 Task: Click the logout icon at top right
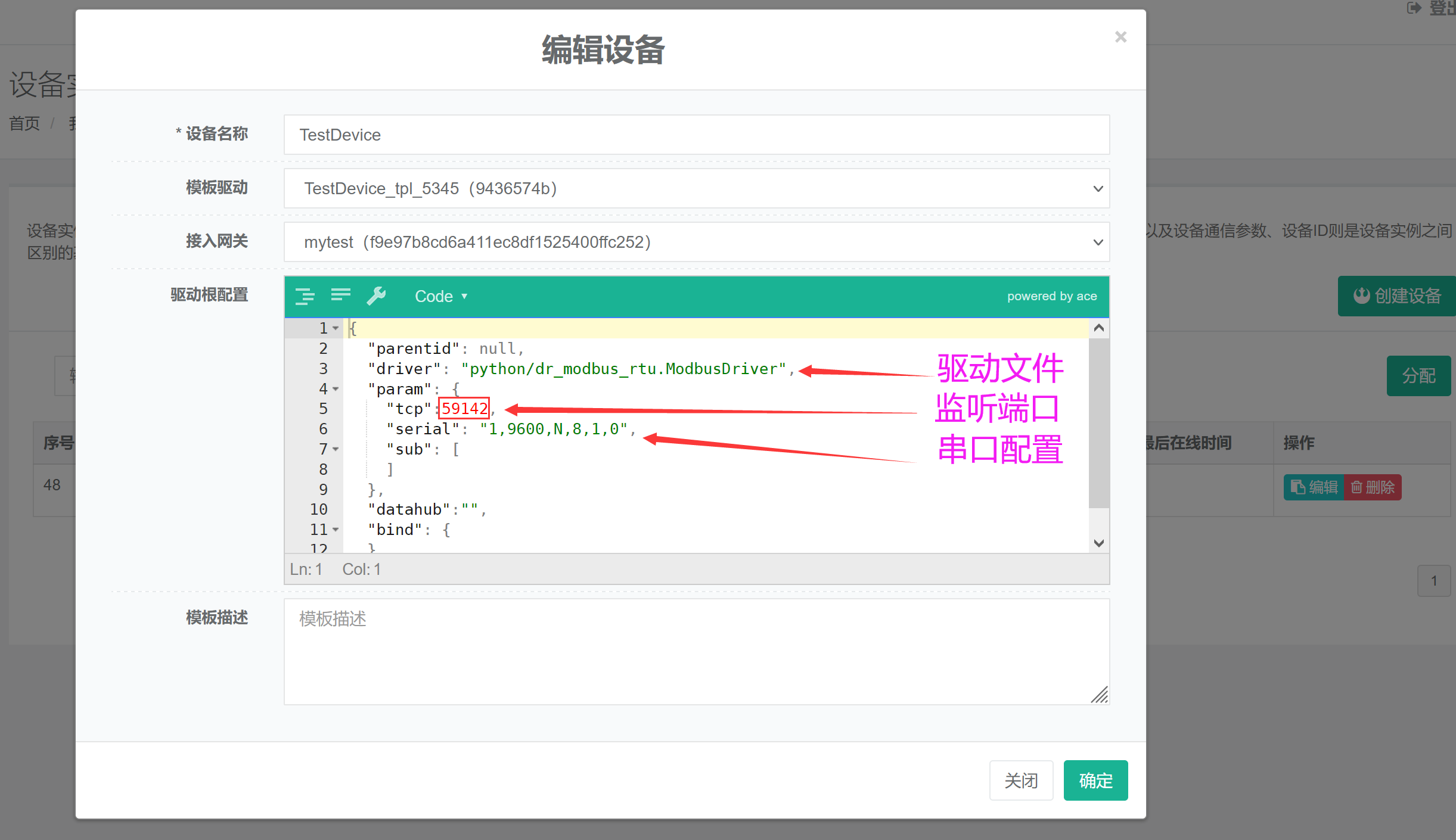point(1414,8)
